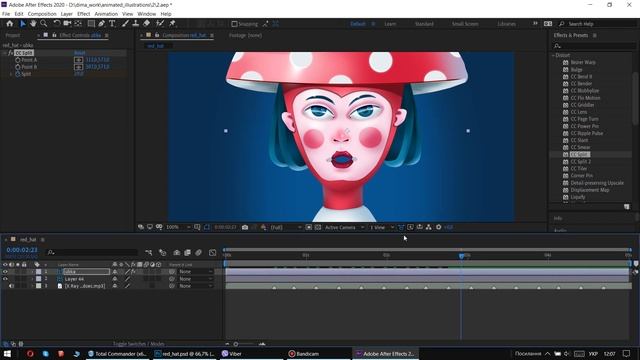The height and width of the screenshot is (360, 640).
Task: Select the Roto Brush tool
Action: 160,24
